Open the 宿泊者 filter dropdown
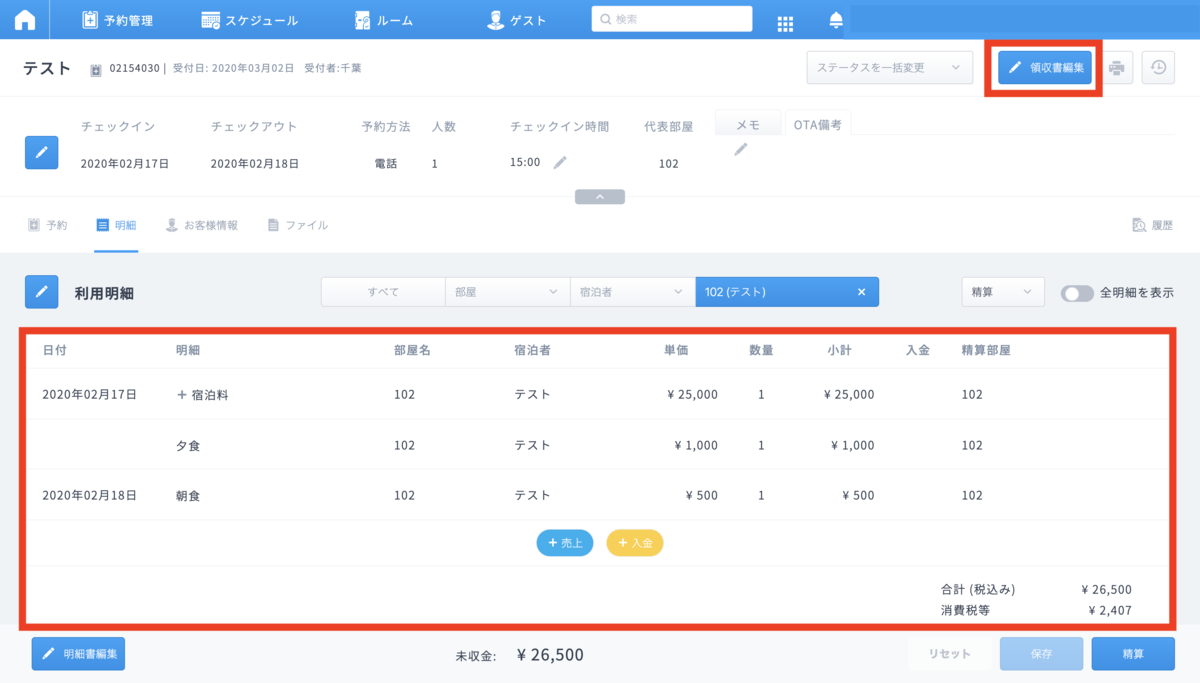 pyautogui.click(x=632, y=292)
